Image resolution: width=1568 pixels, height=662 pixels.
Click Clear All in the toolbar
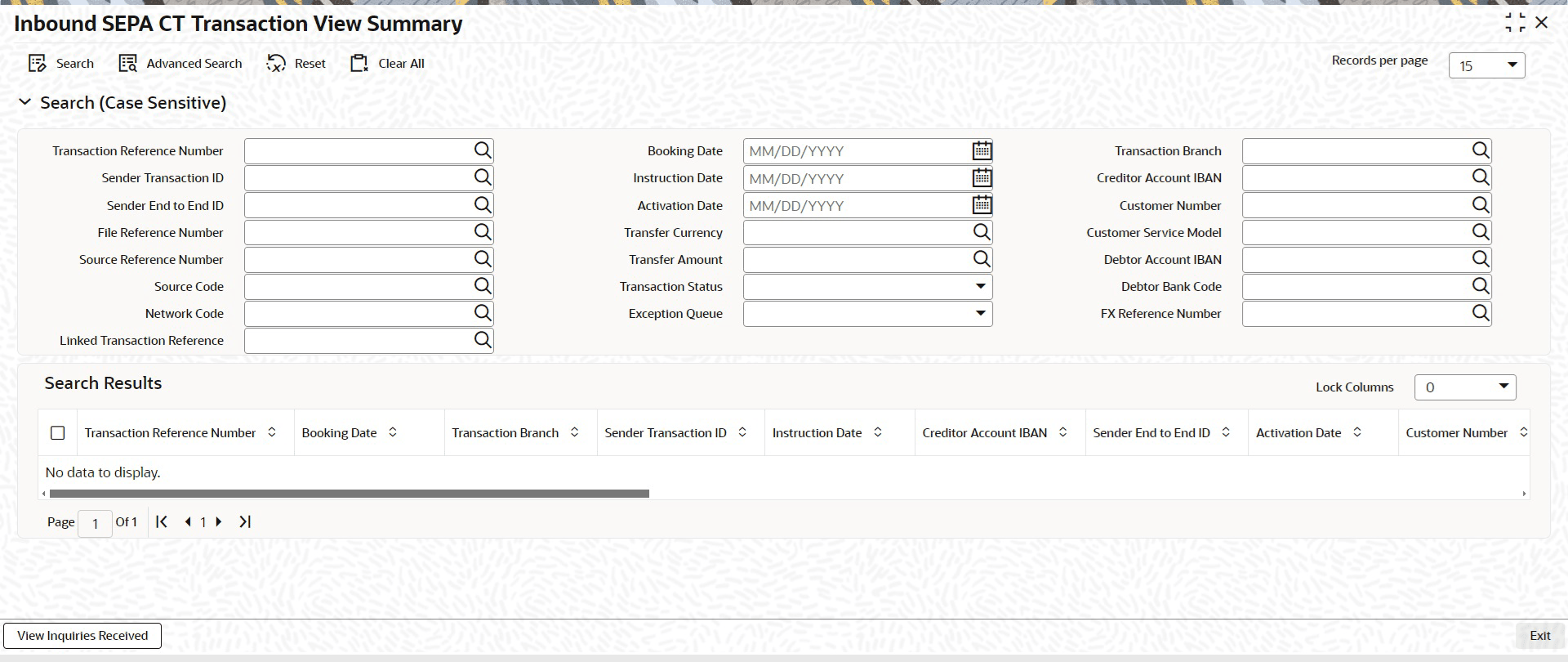[387, 63]
